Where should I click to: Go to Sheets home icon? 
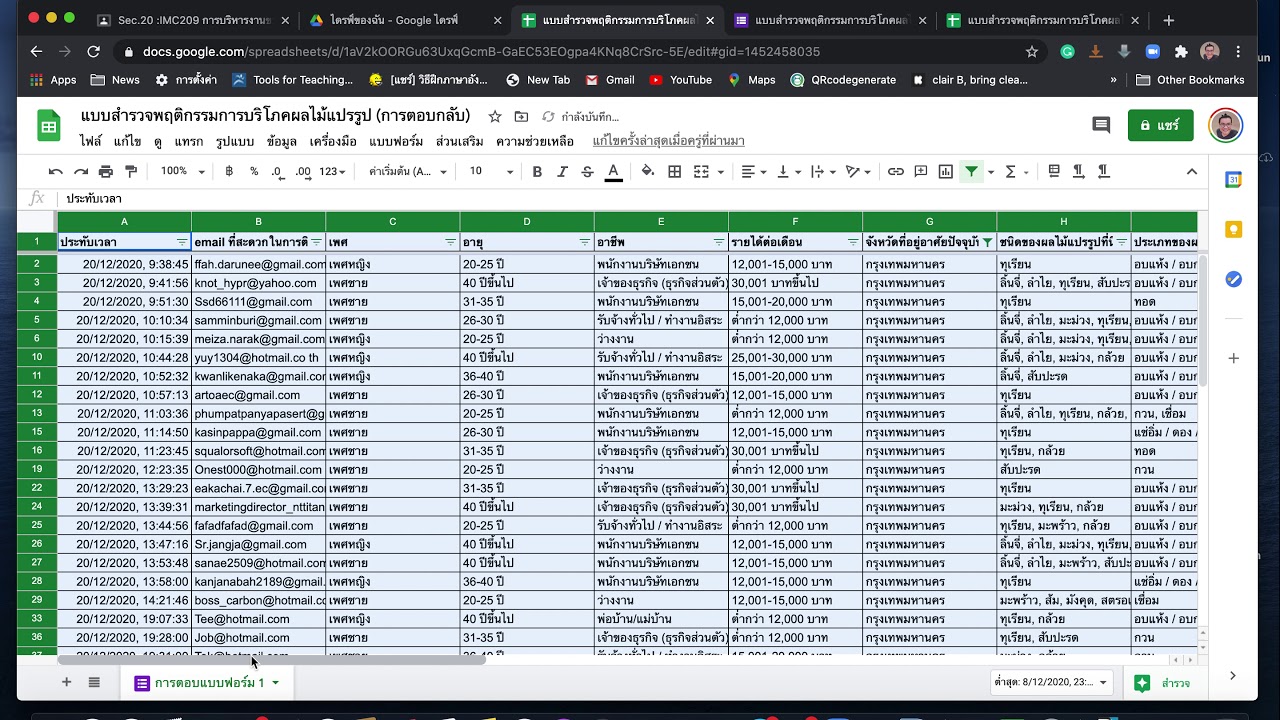[49, 126]
